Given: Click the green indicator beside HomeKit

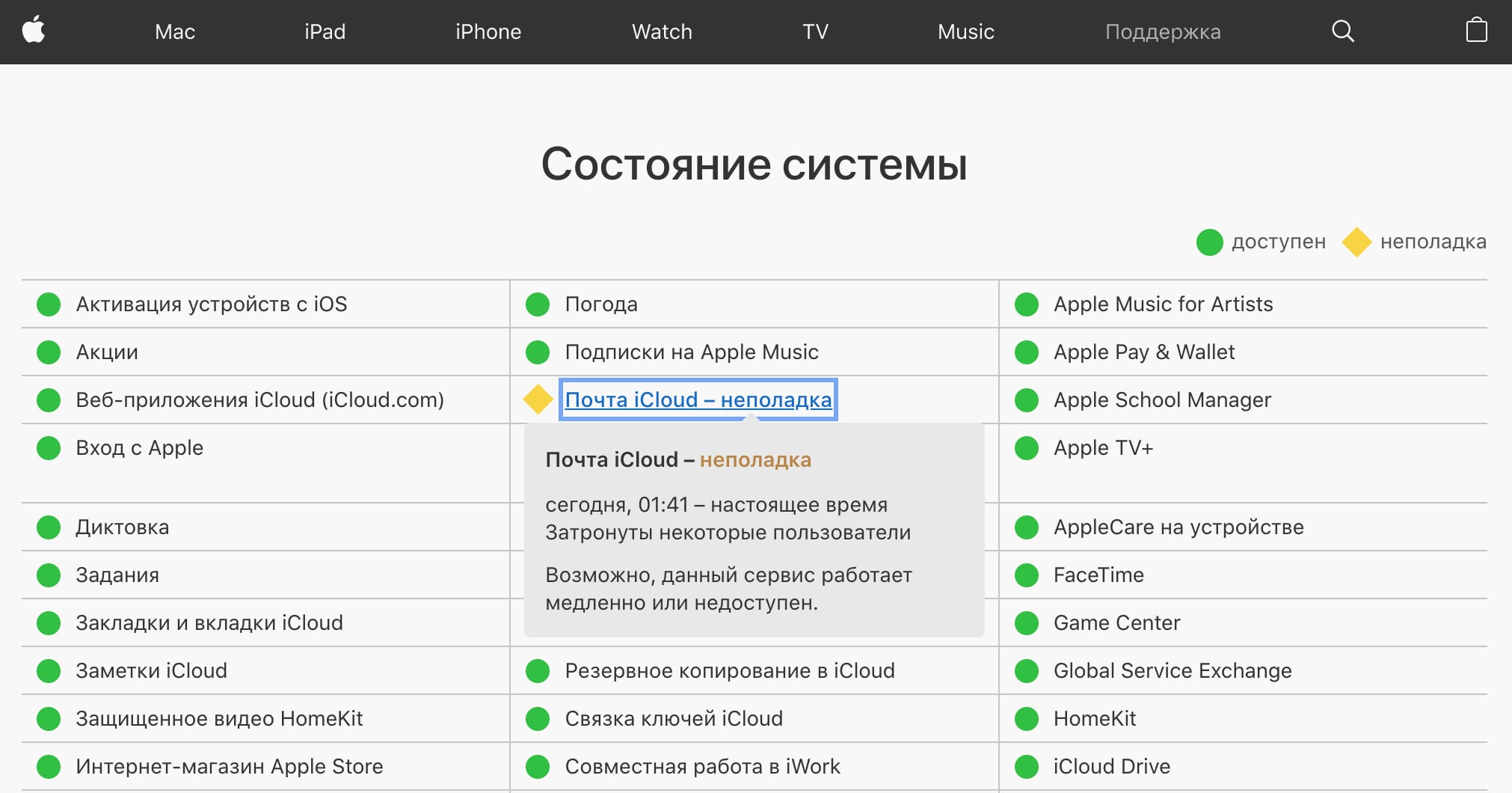Looking at the screenshot, I should click(x=1025, y=718).
